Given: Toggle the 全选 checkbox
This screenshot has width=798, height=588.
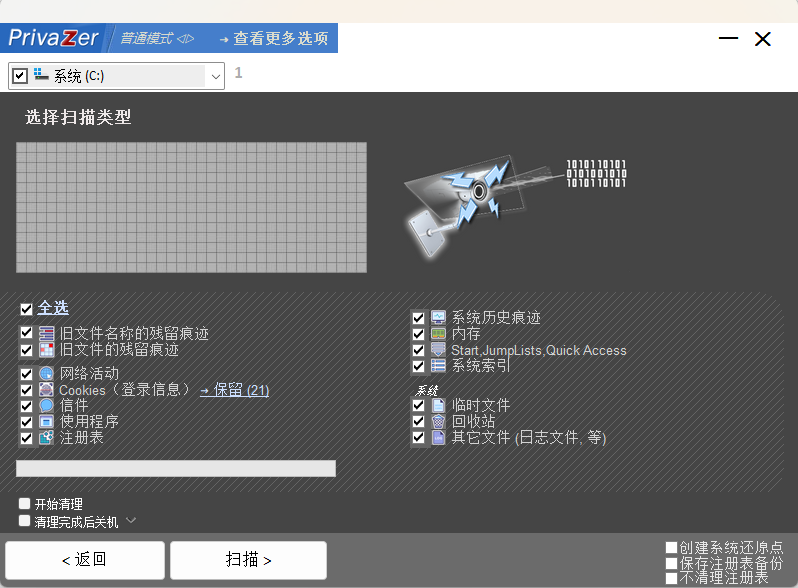Looking at the screenshot, I should pos(26,309).
